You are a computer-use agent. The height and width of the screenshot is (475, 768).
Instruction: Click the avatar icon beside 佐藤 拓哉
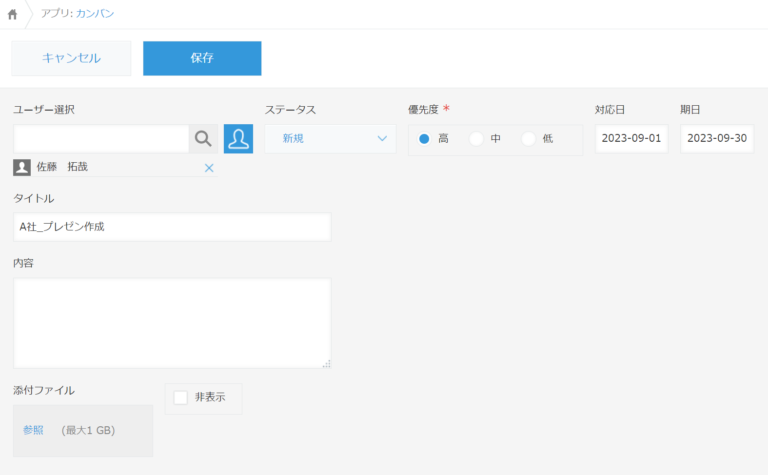(x=22, y=167)
